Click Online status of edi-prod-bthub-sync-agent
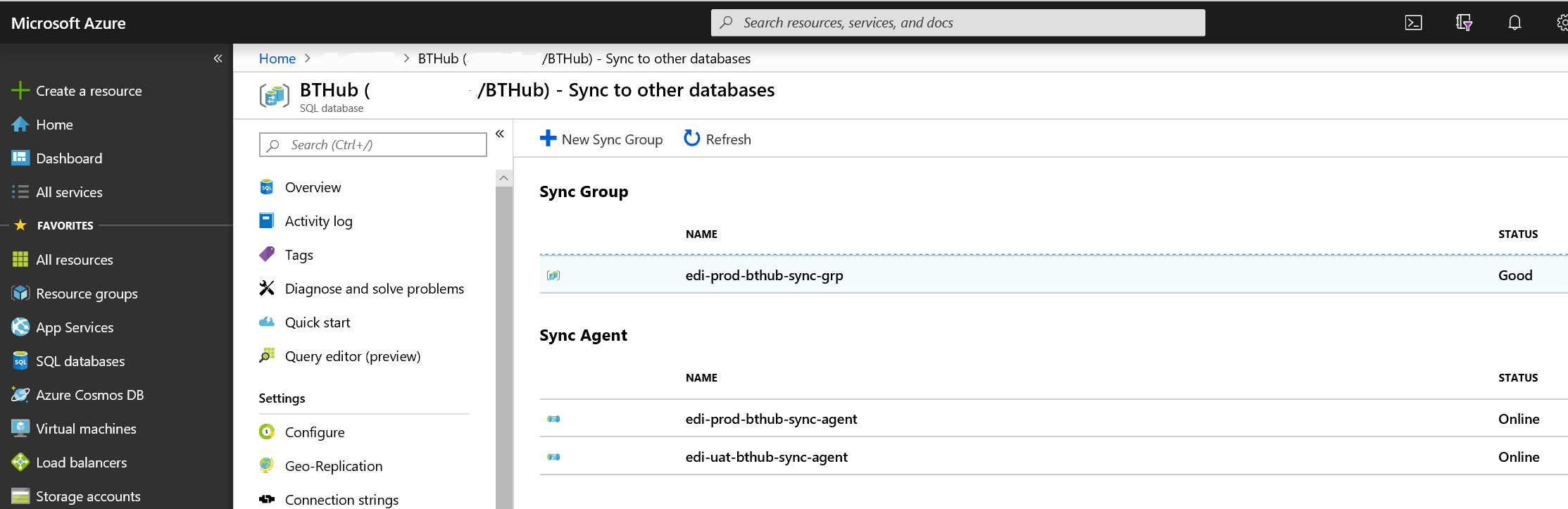1568x509 pixels. click(1519, 419)
